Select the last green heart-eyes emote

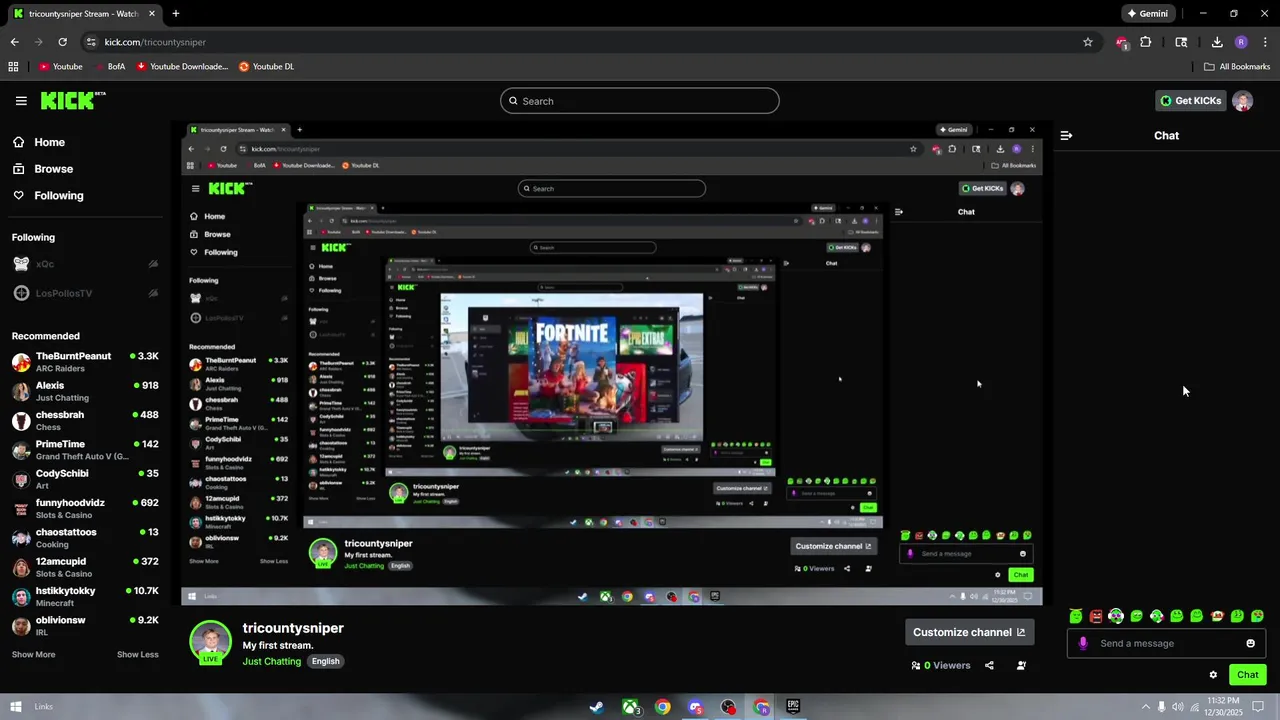[1257, 616]
